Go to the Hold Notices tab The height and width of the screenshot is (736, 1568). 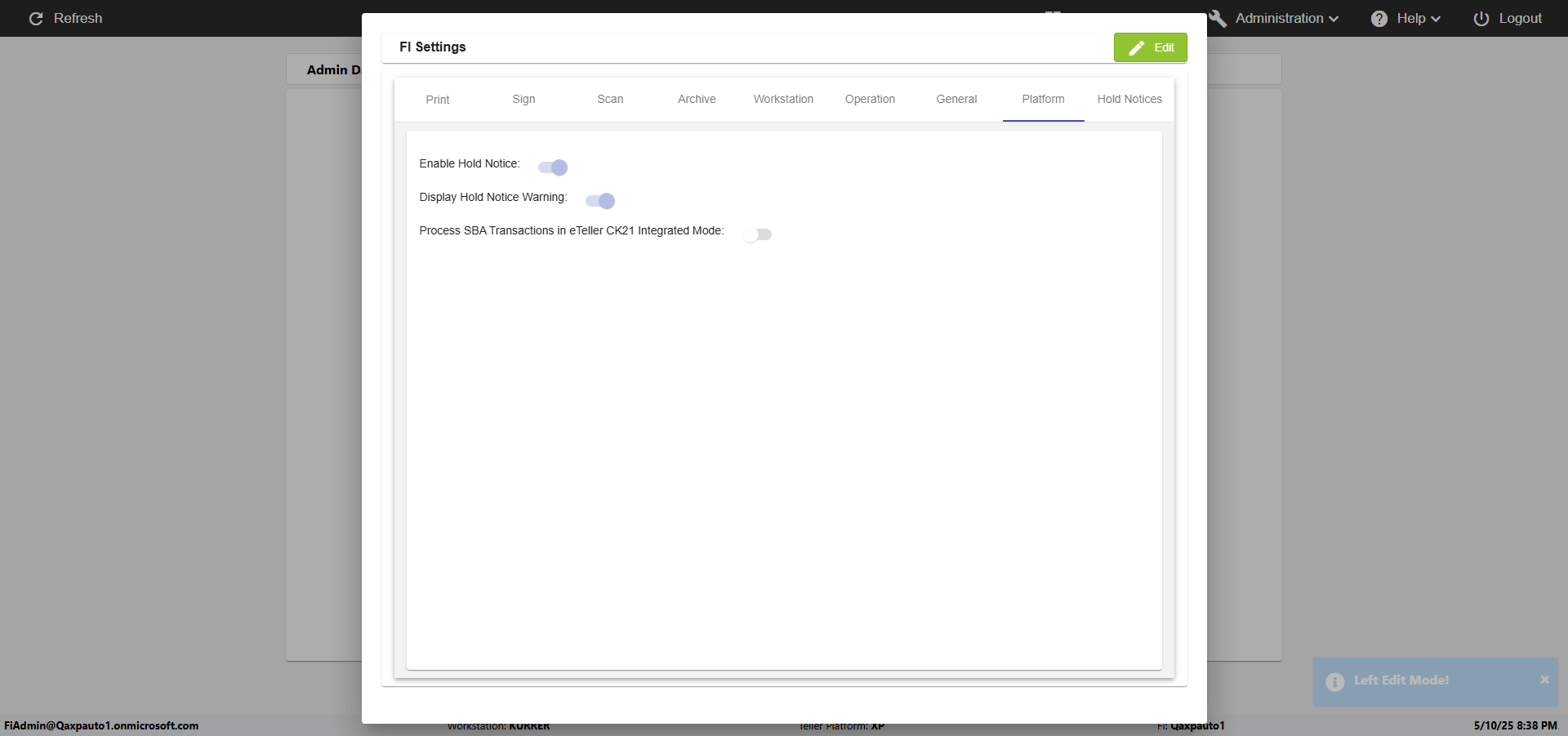[1129, 99]
